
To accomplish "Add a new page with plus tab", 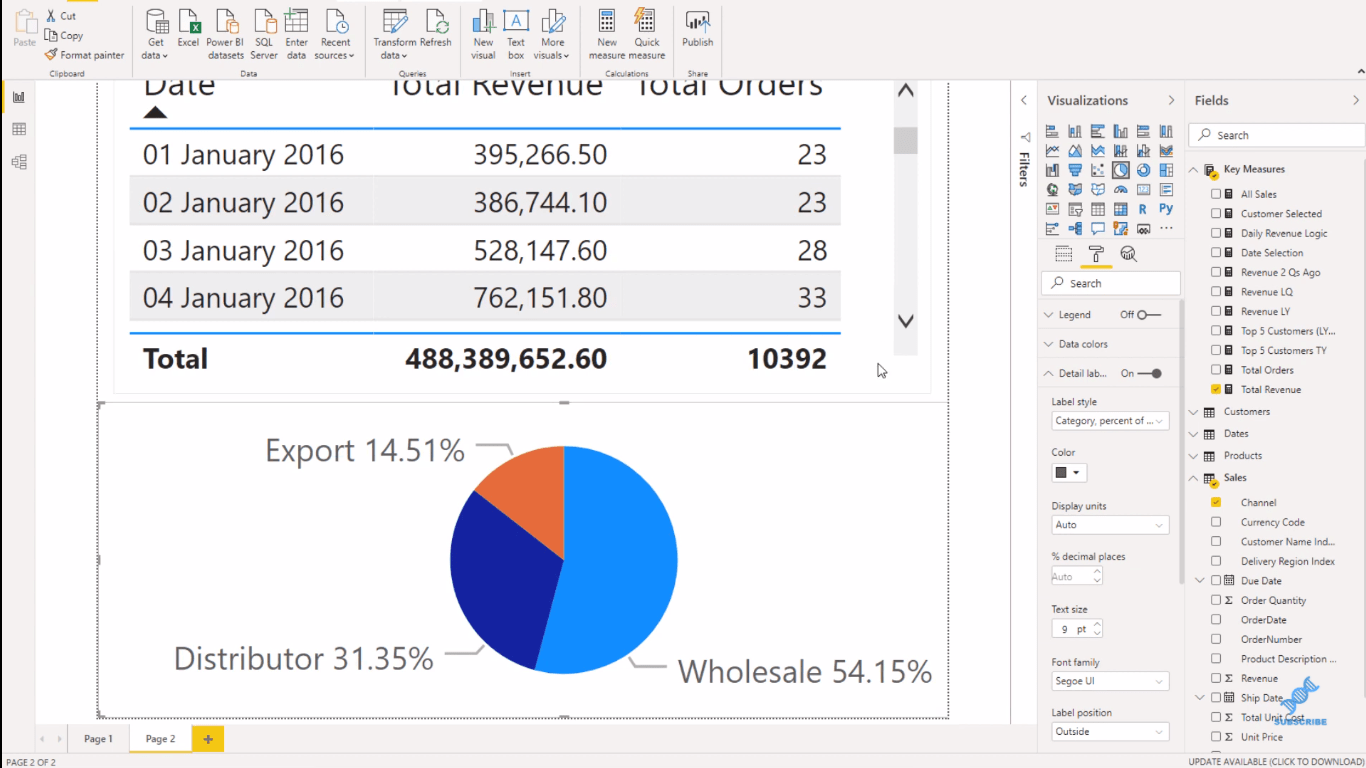I will [x=208, y=739].
